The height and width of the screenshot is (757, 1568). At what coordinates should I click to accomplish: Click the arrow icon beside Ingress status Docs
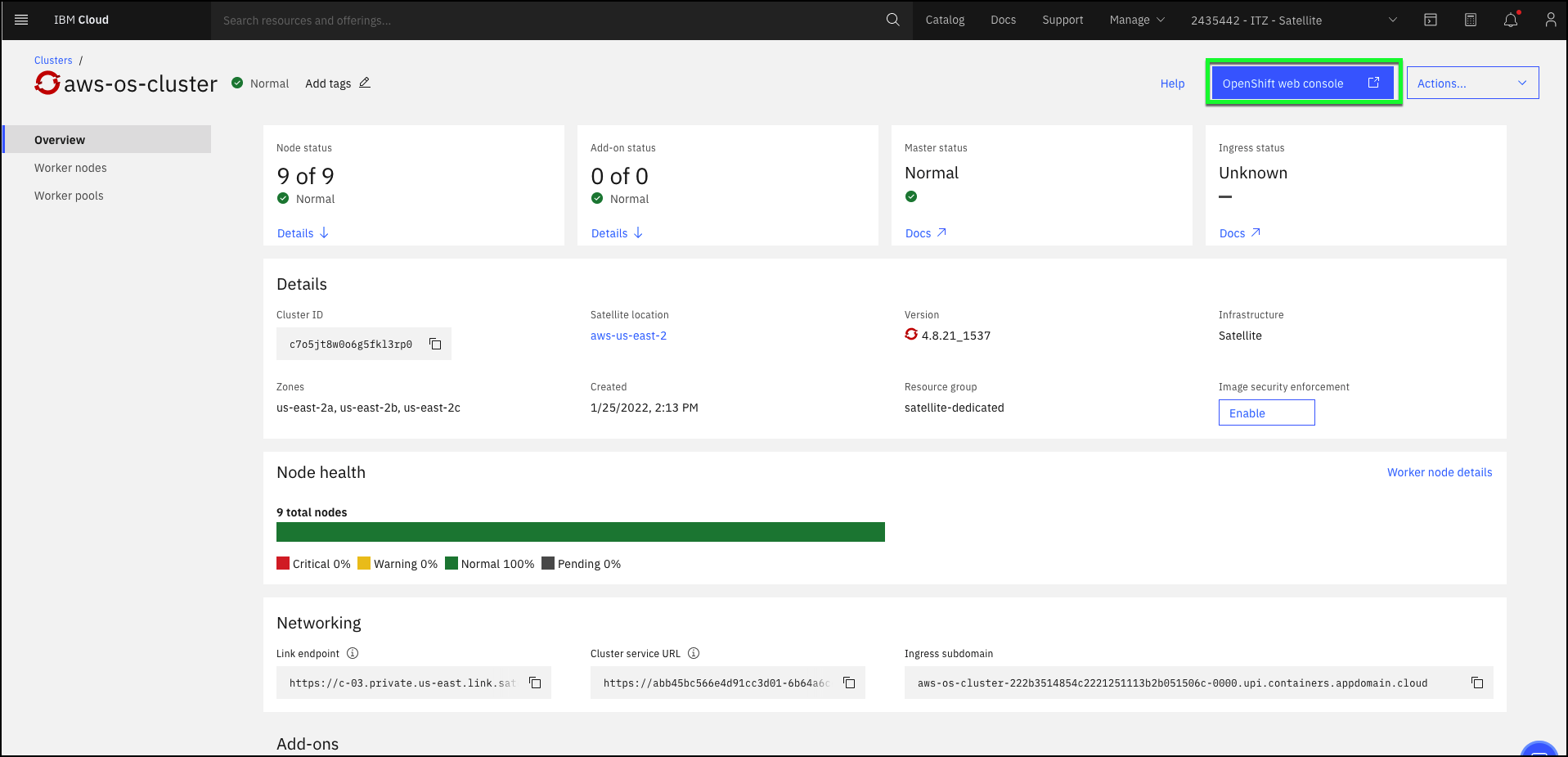tap(1256, 232)
